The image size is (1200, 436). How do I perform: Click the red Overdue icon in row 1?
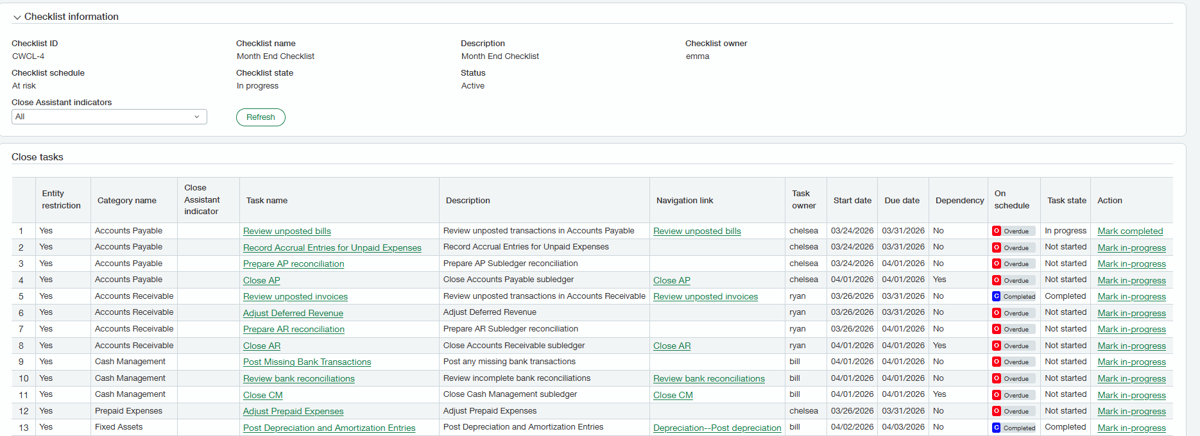point(996,231)
